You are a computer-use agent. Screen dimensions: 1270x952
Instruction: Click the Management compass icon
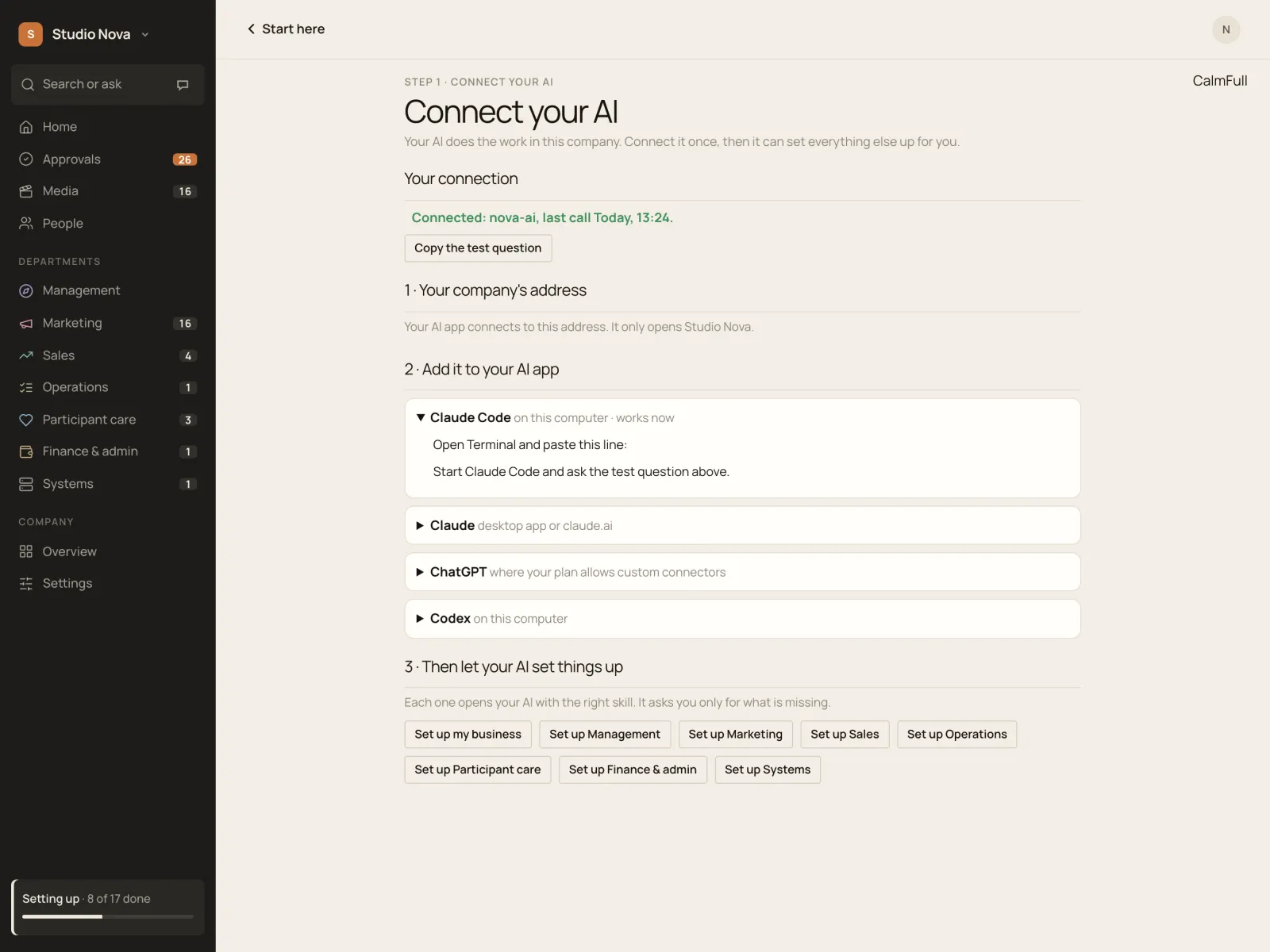coord(26,291)
